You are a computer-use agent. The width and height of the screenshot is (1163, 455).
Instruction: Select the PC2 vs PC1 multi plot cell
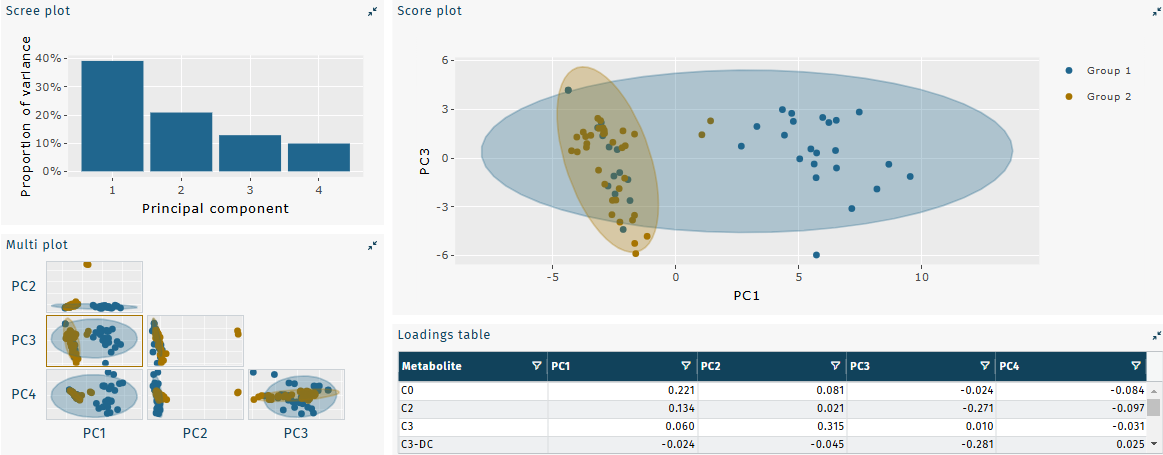pyautogui.click(x=95, y=287)
